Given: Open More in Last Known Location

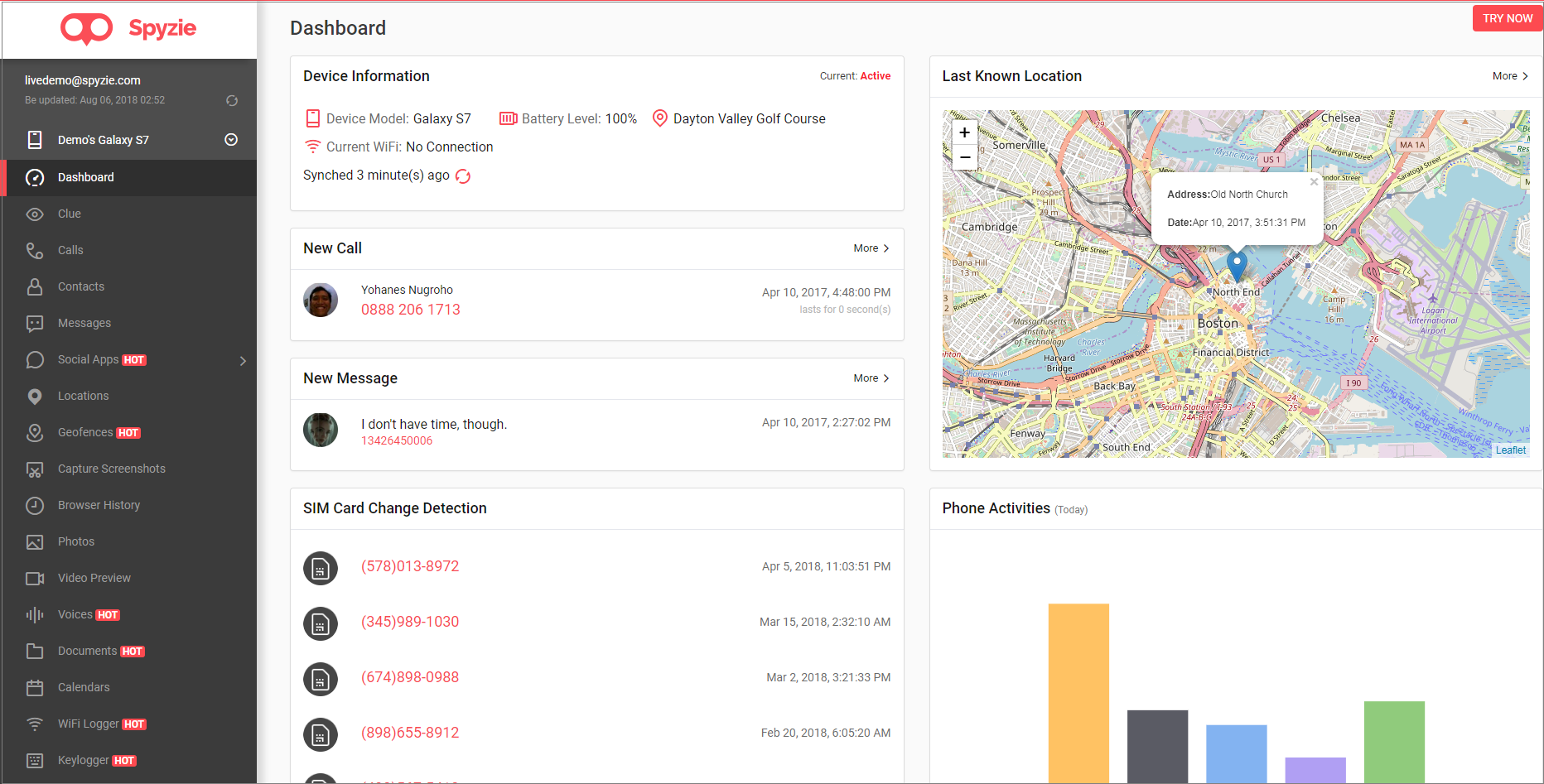Looking at the screenshot, I should click(1509, 76).
